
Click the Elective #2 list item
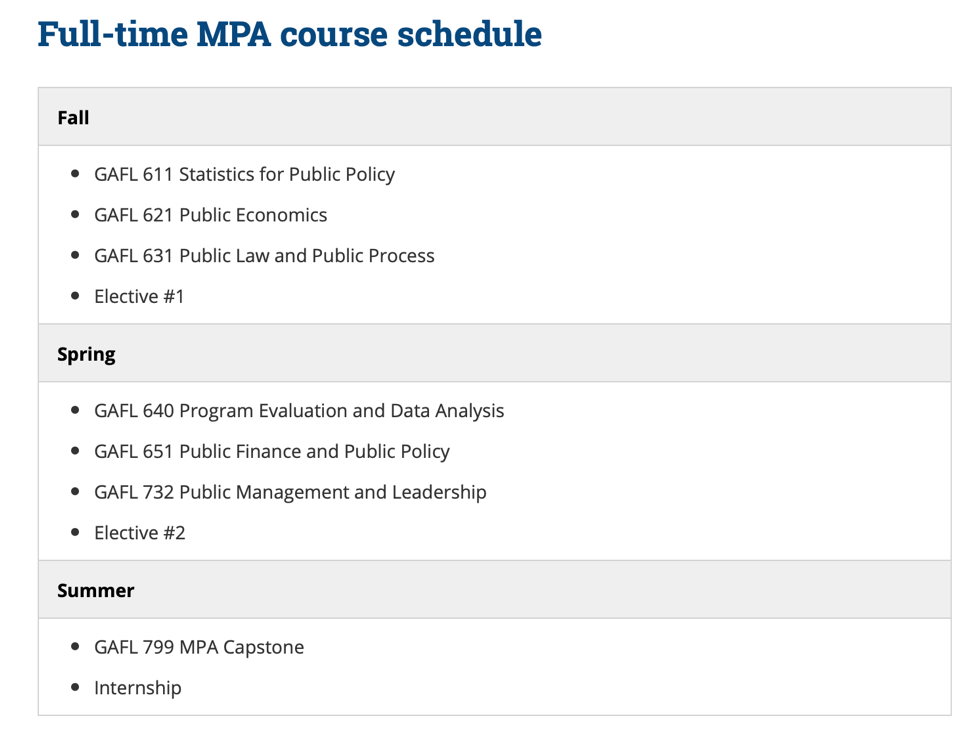(x=140, y=533)
